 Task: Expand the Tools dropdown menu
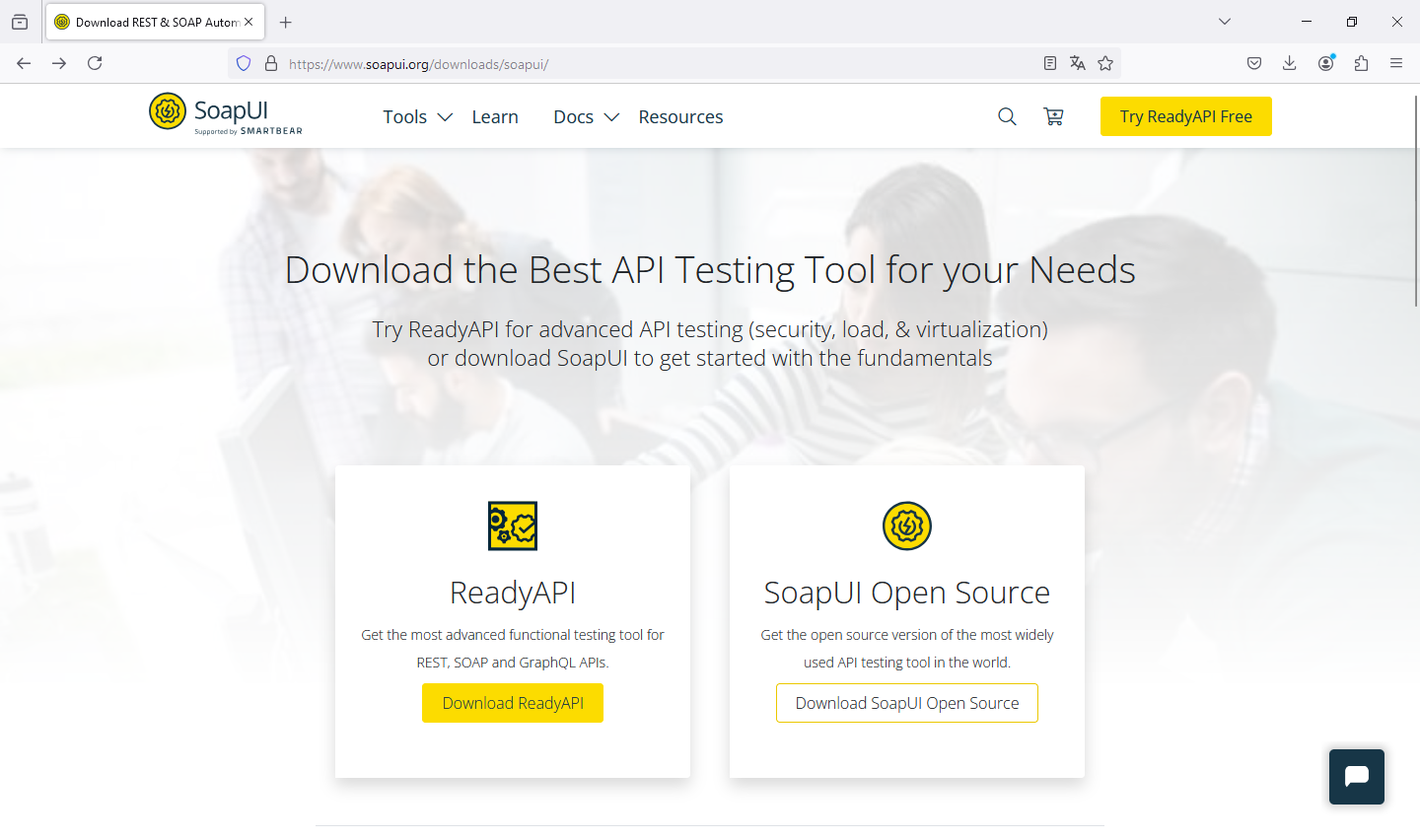(417, 116)
